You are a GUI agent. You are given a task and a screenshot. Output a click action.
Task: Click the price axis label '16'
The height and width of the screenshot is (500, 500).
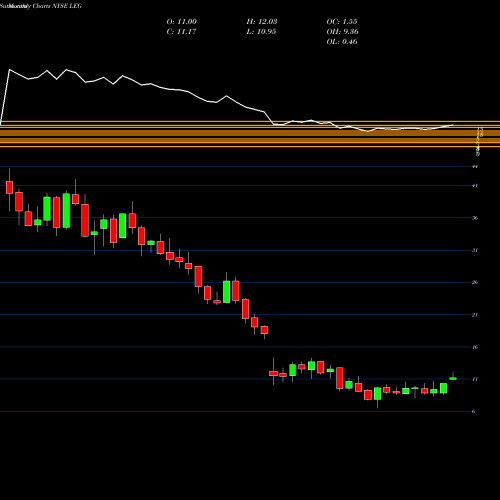click(475, 347)
